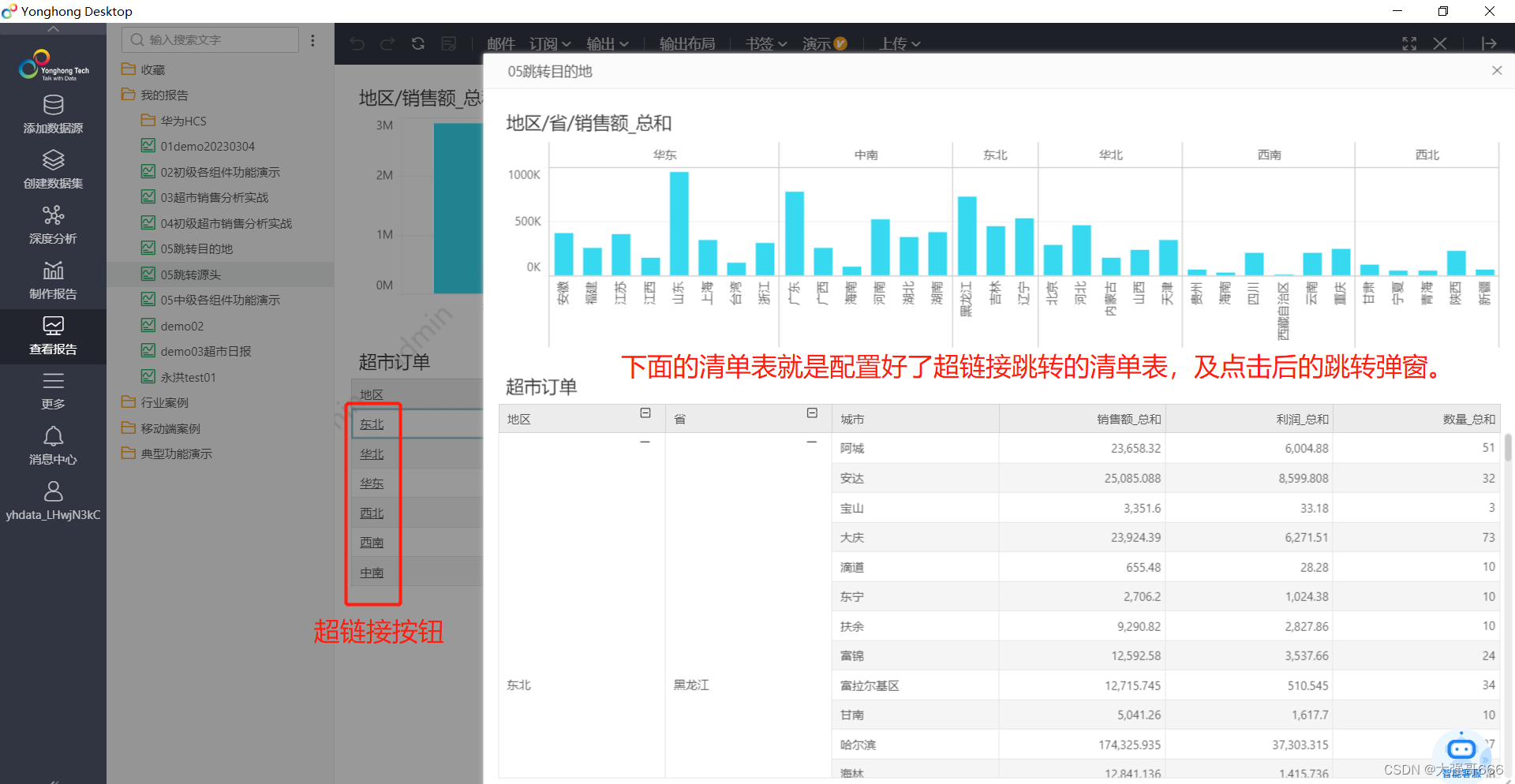Viewport: 1515px width, 784px height.
Task: Open 深度分析 in the sidebar
Action: [x=53, y=225]
